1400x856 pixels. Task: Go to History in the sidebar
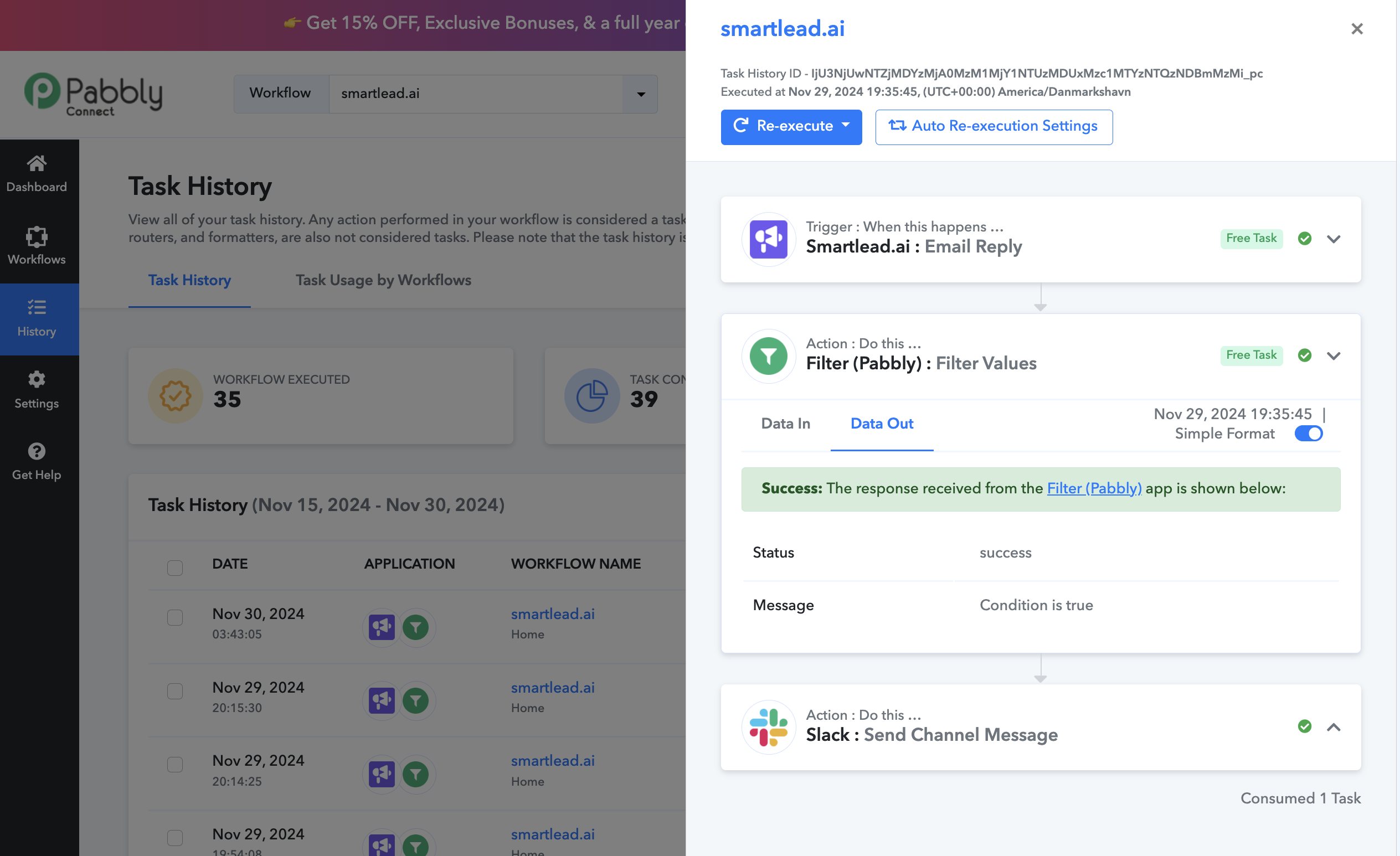click(37, 319)
